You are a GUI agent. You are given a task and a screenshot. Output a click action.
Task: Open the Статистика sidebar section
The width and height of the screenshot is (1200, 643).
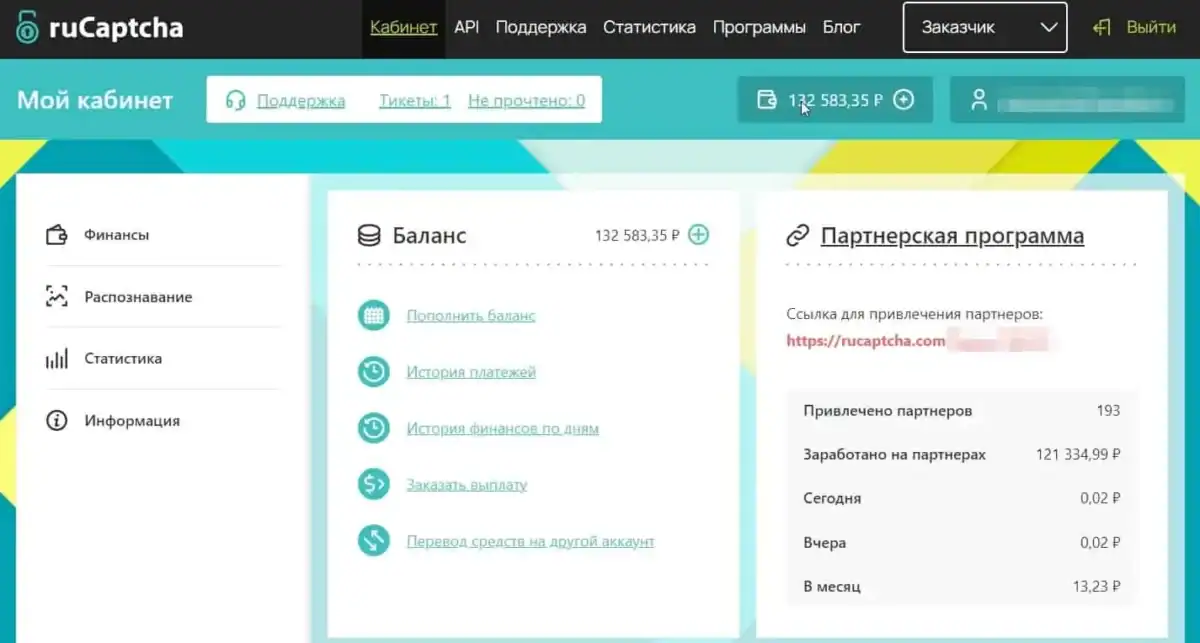(122, 359)
